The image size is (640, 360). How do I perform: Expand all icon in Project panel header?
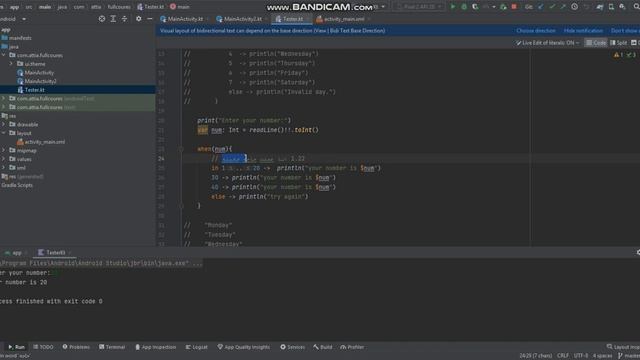click(113, 19)
